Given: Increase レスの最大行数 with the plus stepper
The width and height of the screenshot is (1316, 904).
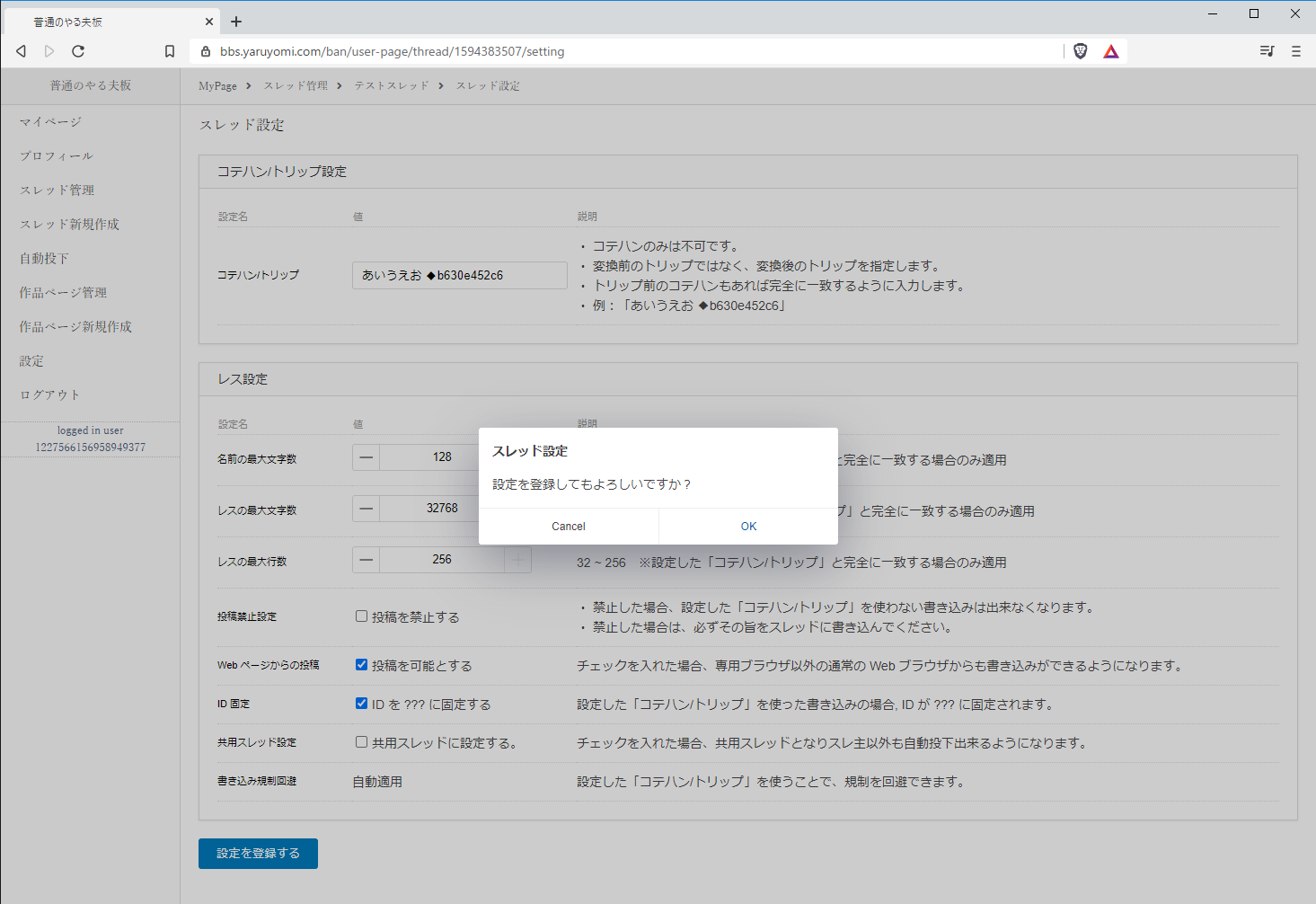Looking at the screenshot, I should point(517,559).
